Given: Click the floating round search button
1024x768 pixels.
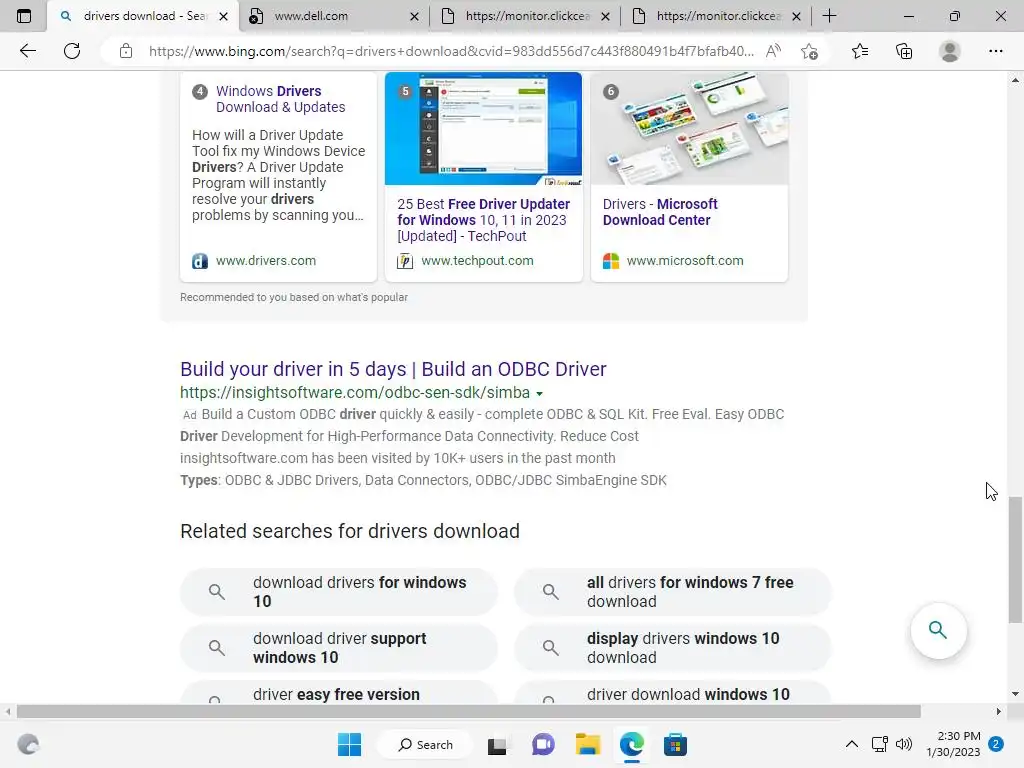Looking at the screenshot, I should (x=938, y=630).
